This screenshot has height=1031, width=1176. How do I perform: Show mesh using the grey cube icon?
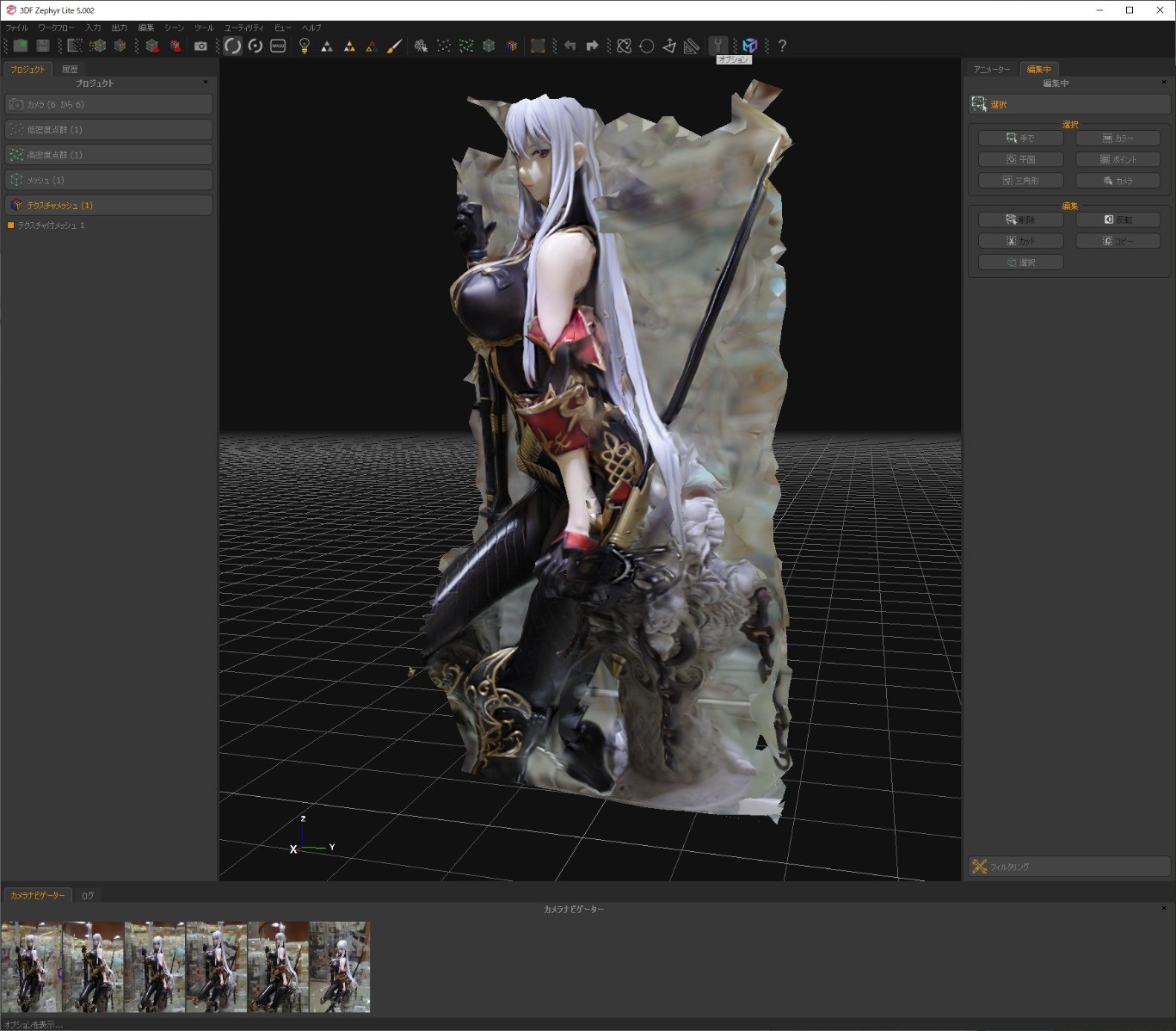point(489,46)
